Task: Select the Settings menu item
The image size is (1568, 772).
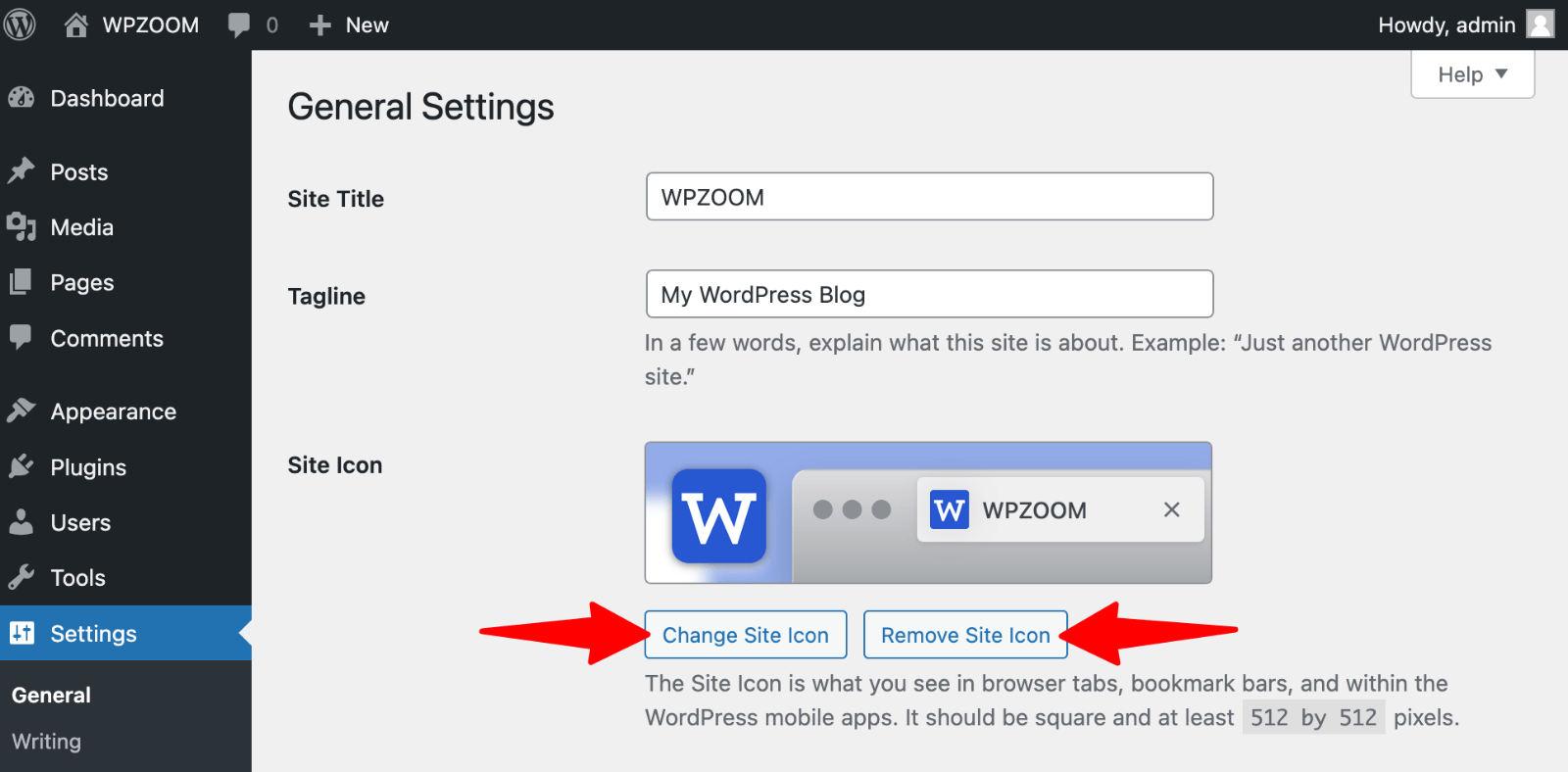Action: 125,634
